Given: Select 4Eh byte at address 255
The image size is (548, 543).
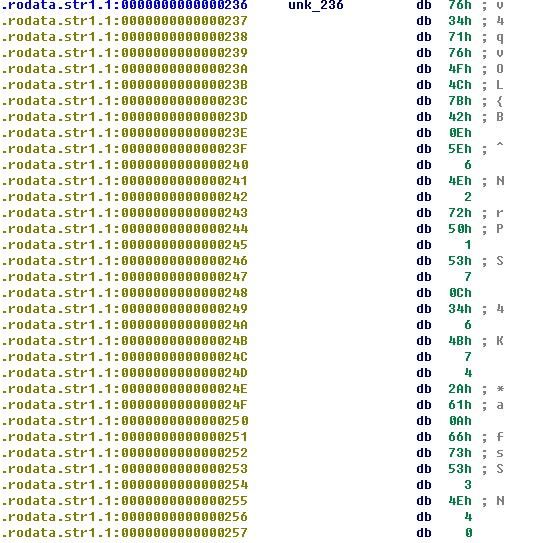Looking at the screenshot, I should pyautogui.click(x=460, y=501).
